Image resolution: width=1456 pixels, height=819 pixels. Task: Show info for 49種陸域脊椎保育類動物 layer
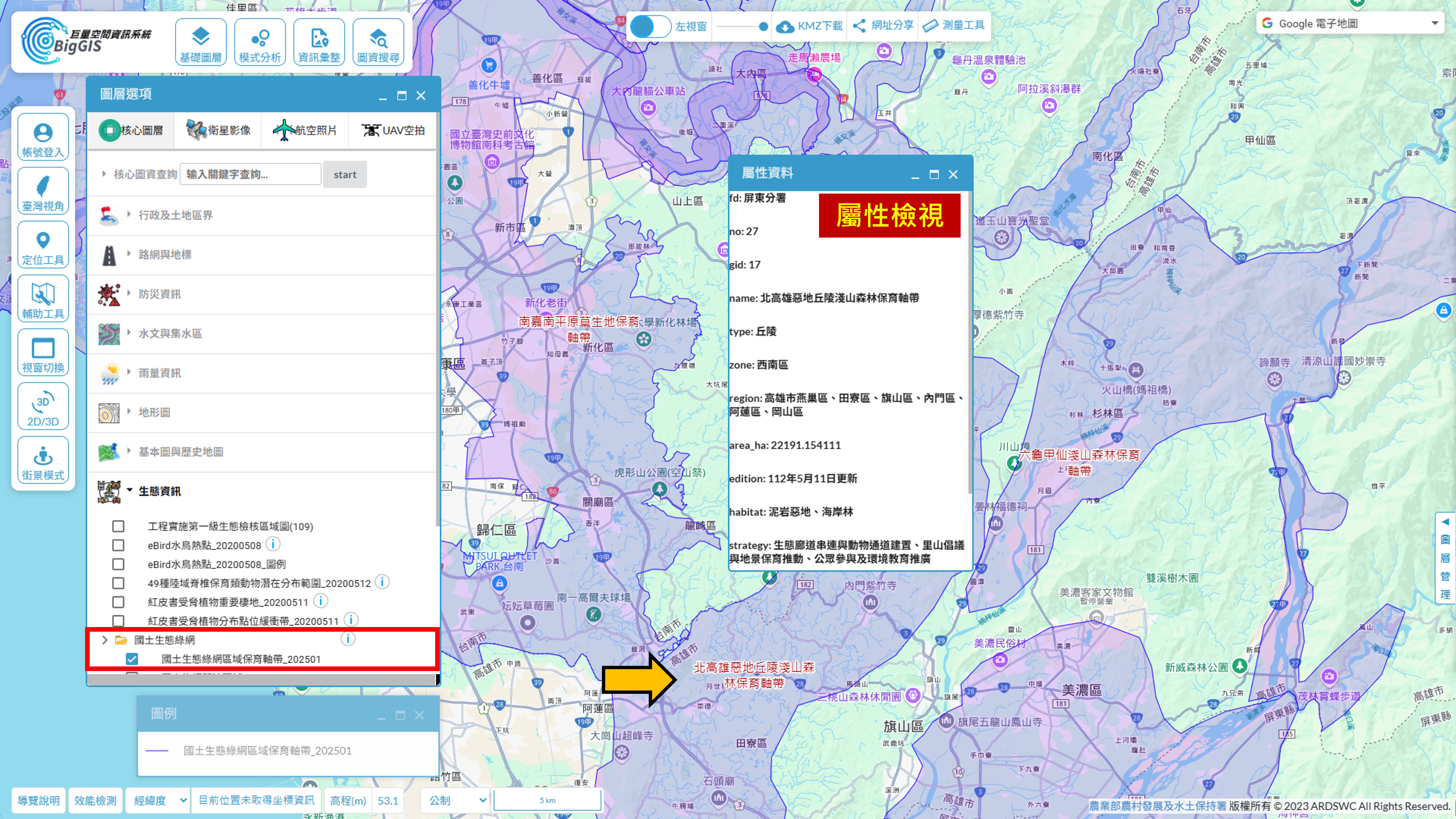(382, 582)
